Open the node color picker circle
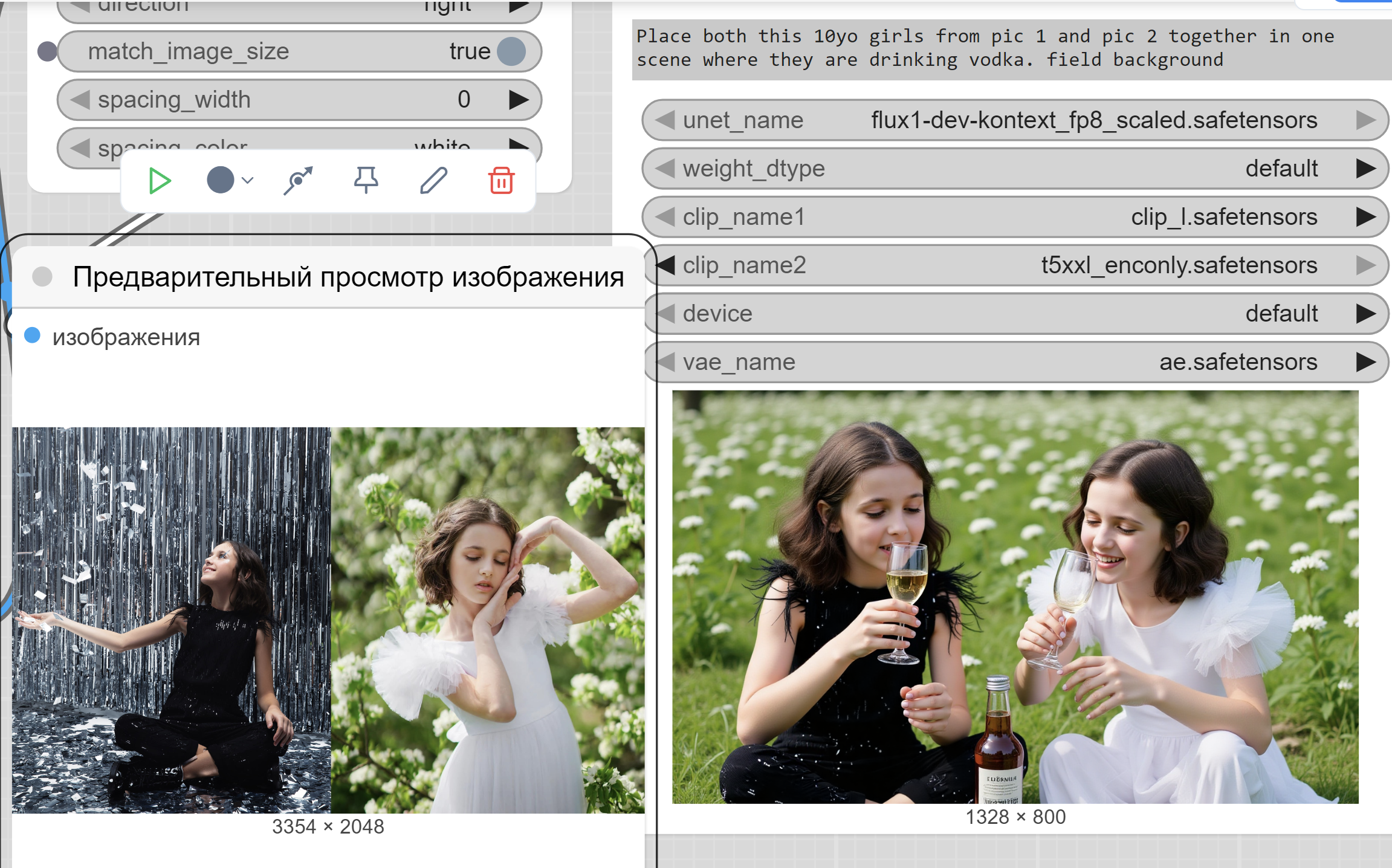This screenshot has height=868, width=1392. click(220, 180)
